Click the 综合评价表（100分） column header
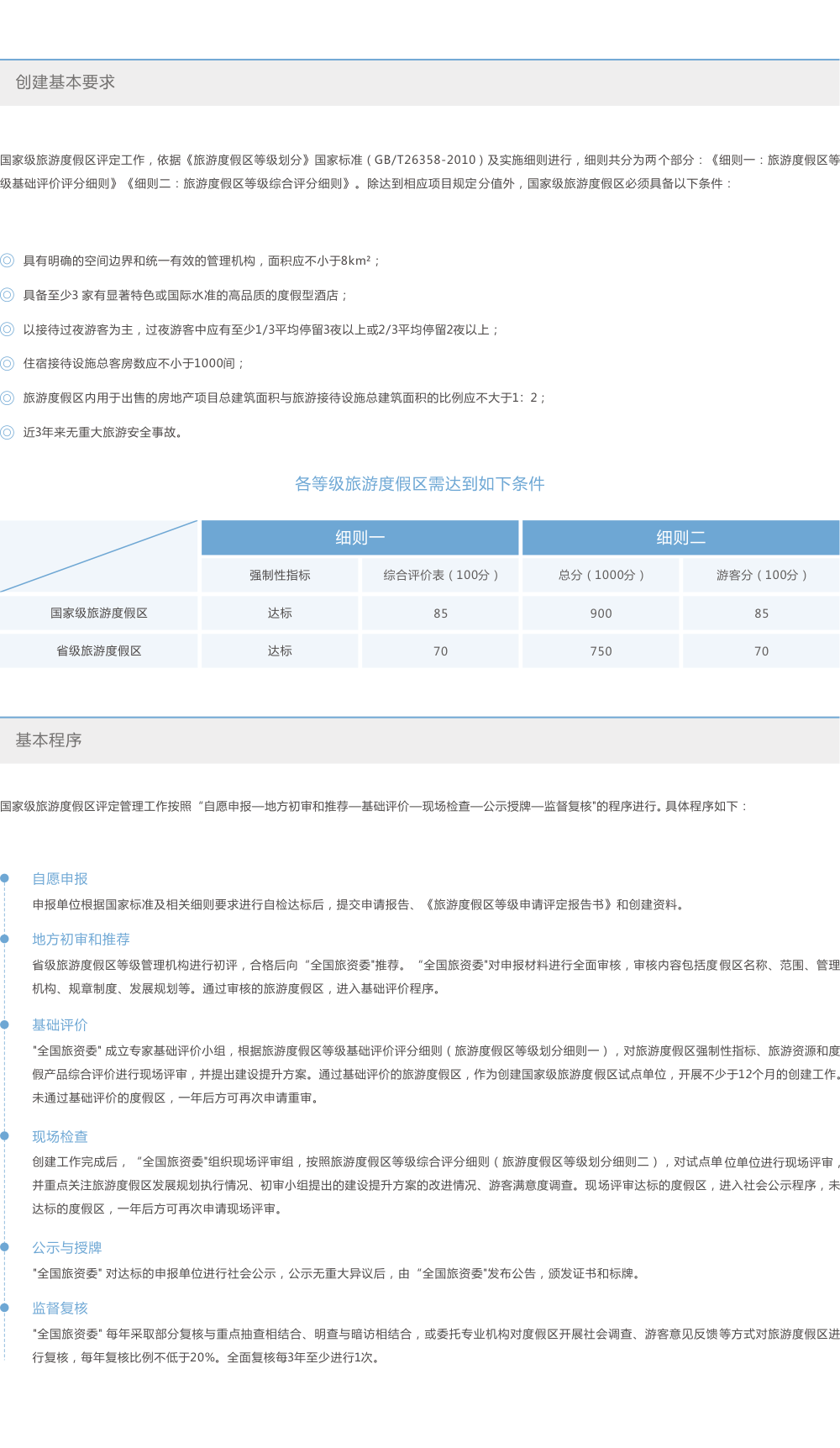Image resolution: width=840 pixels, height=1448 pixels. point(440,575)
